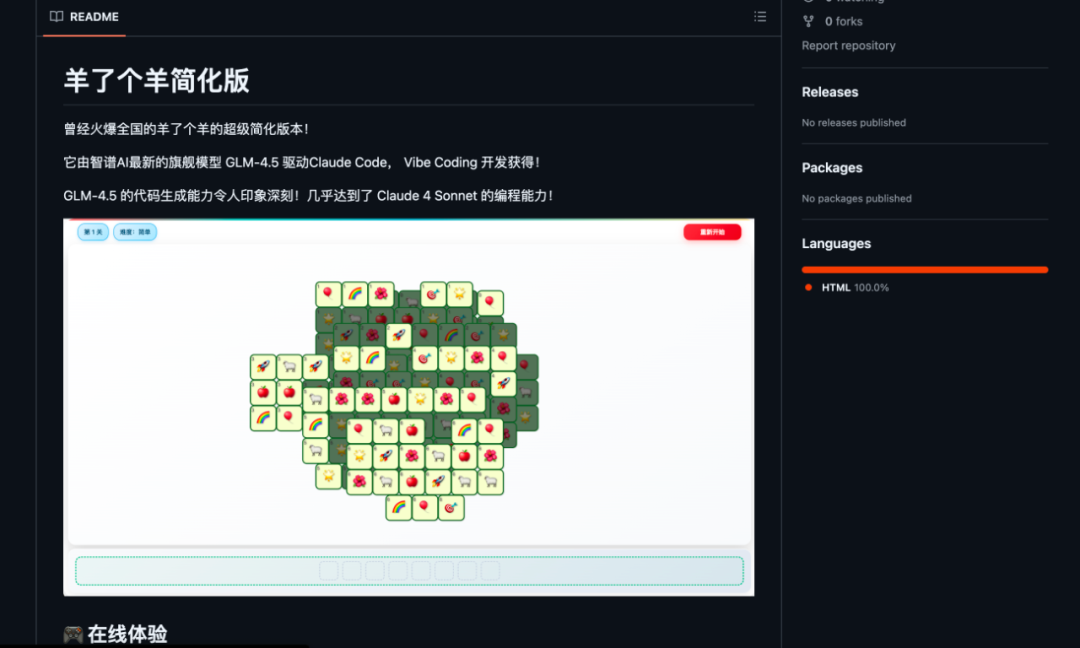Click the Report repository link
1080x648 pixels.
[x=849, y=45]
